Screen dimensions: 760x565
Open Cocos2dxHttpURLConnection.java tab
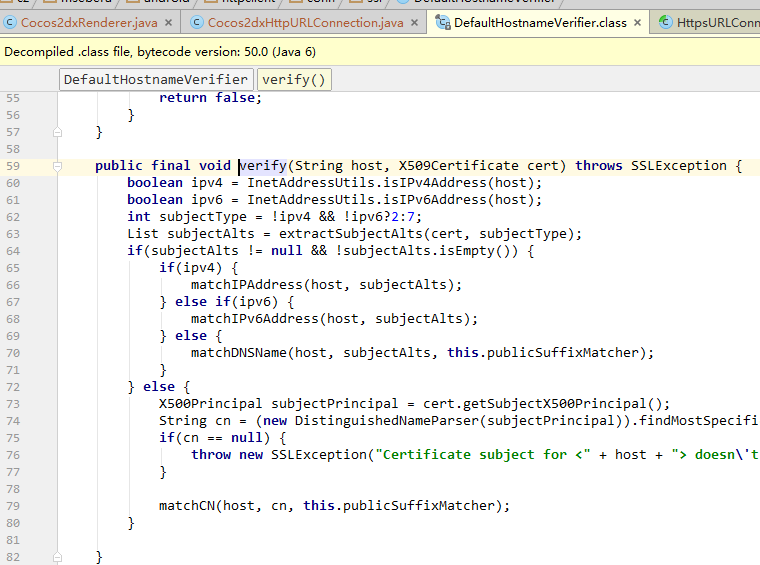click(305, 23)
